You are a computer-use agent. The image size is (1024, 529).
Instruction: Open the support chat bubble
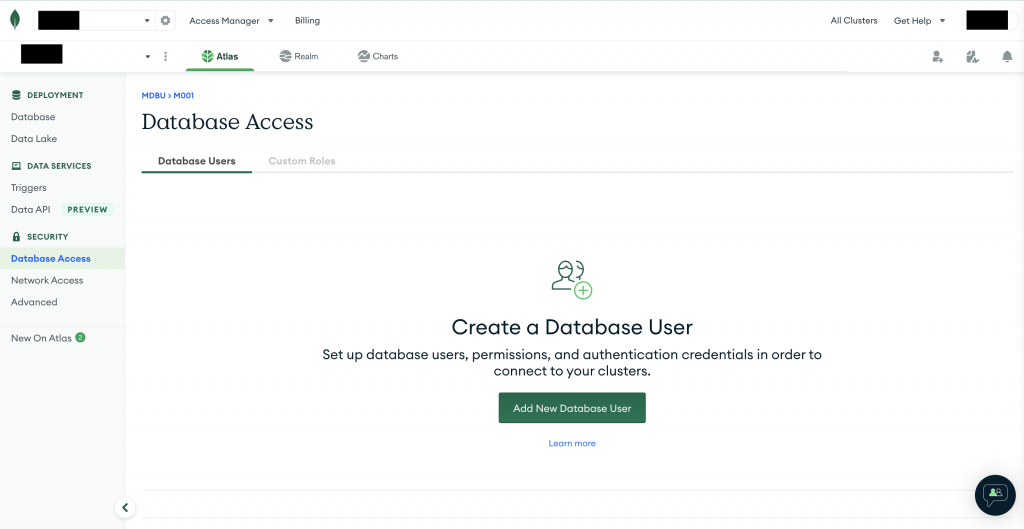[995, 495]
